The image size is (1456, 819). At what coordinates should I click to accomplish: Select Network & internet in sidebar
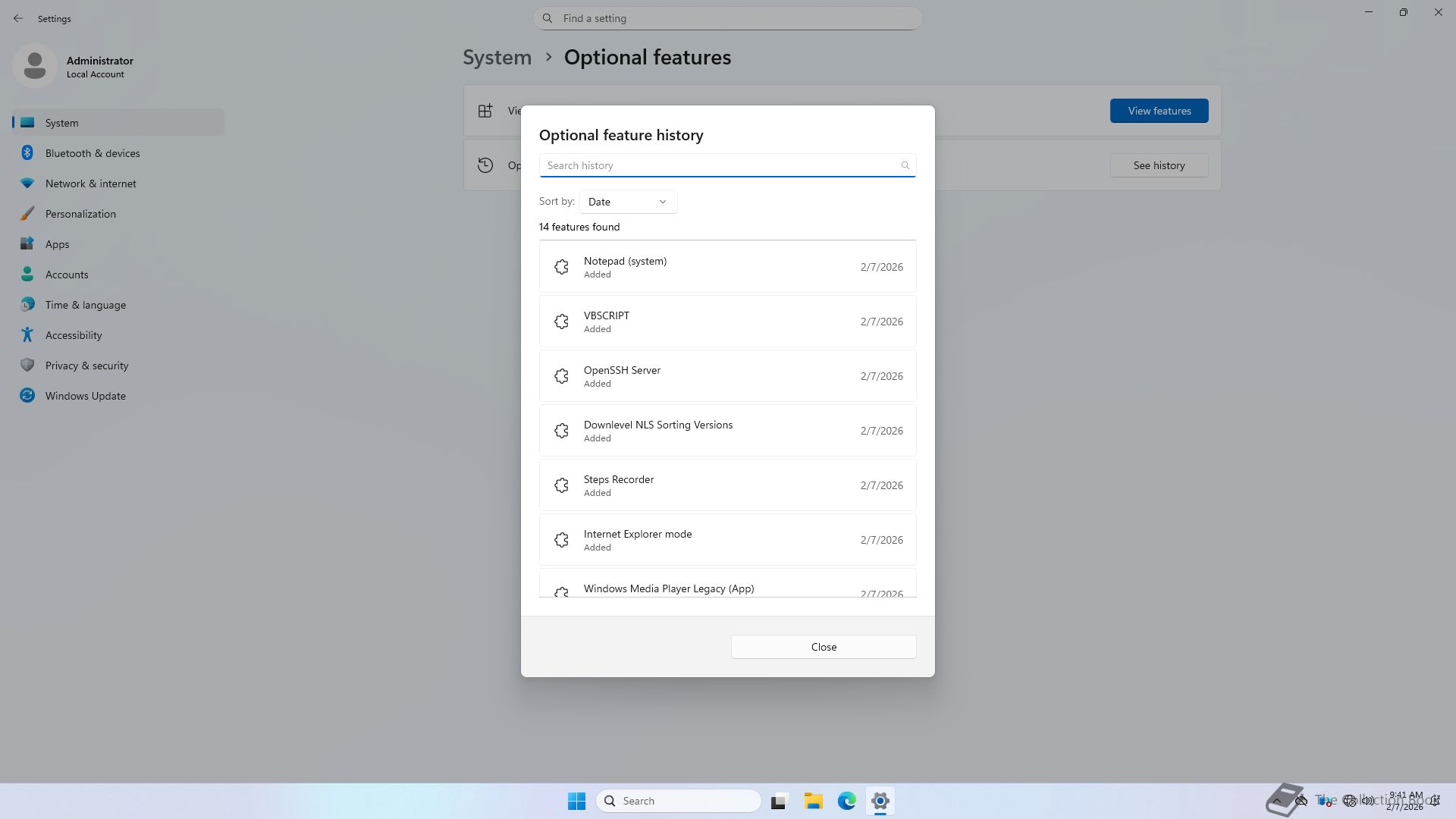click(91, 184)
